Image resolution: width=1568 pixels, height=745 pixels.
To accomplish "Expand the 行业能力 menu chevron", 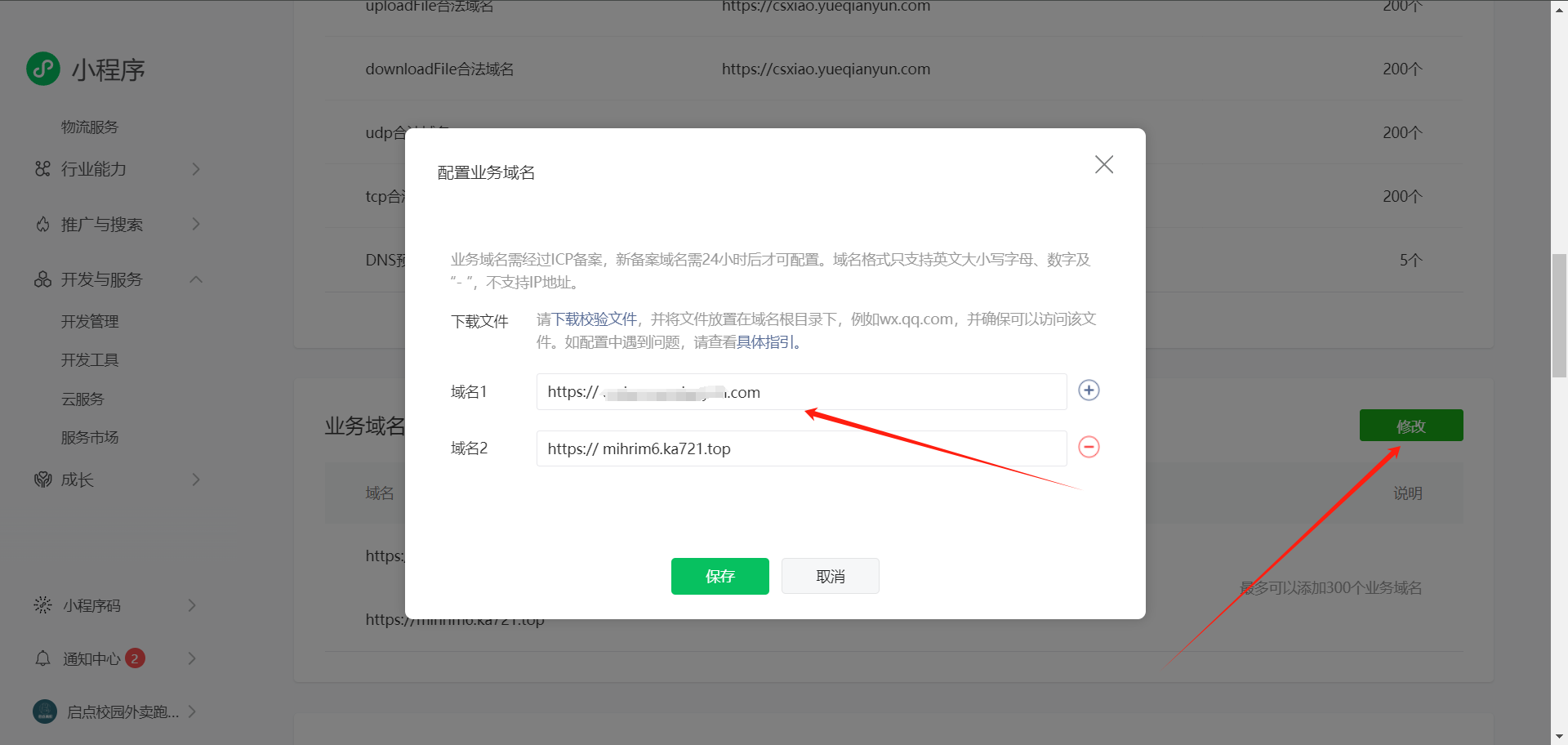I will pos(196,169).
